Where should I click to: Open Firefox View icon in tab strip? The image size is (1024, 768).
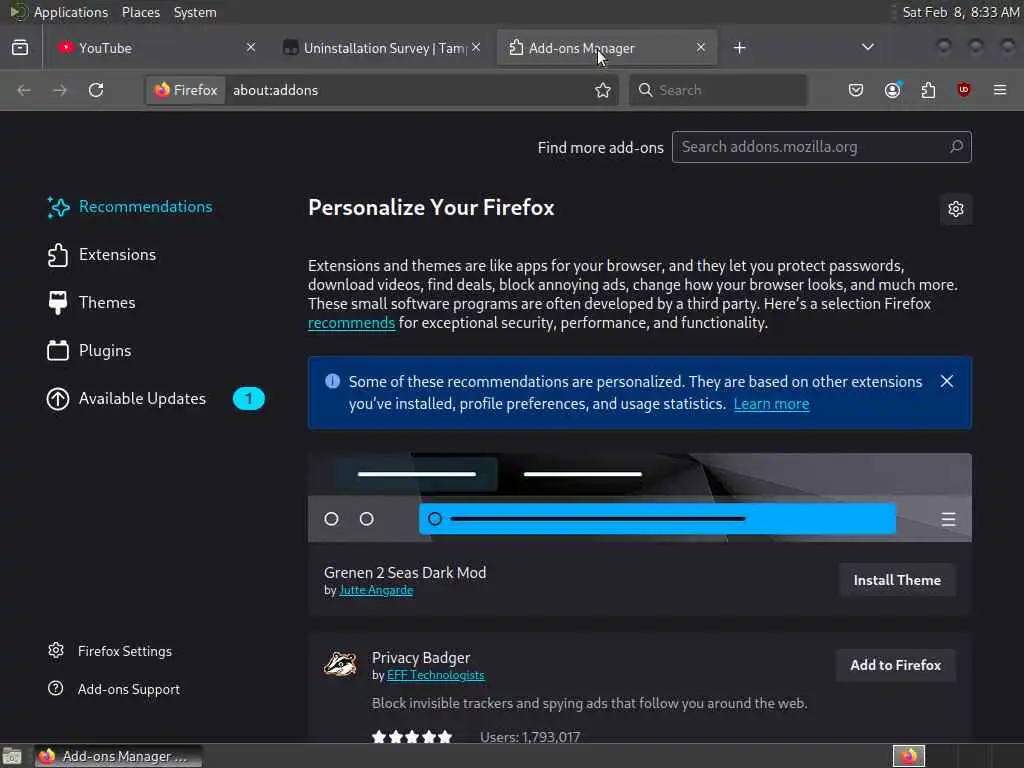tap(20, 48)
